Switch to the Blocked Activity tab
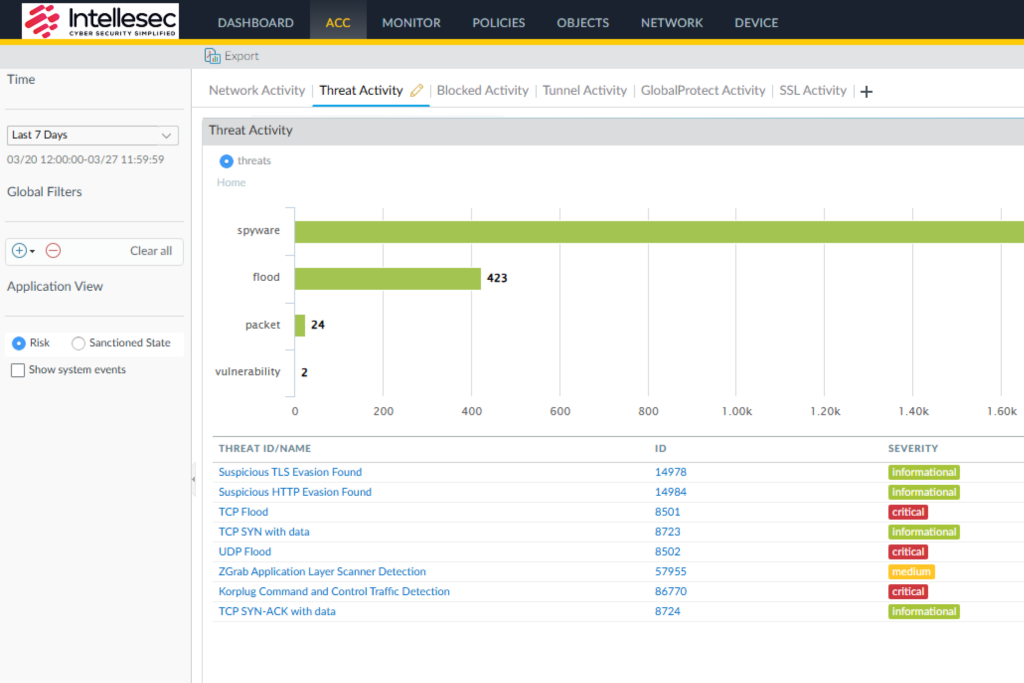This screenshot has width=1024, height=683. (482, 90)
